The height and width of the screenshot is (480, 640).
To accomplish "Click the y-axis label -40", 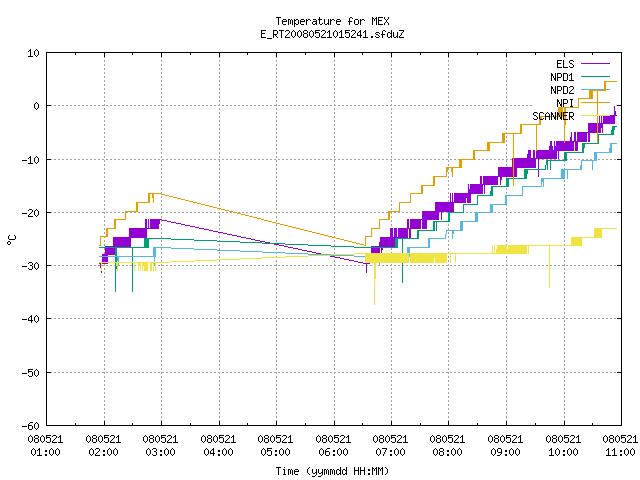I will pyautogui.click(x=31, y=319).
